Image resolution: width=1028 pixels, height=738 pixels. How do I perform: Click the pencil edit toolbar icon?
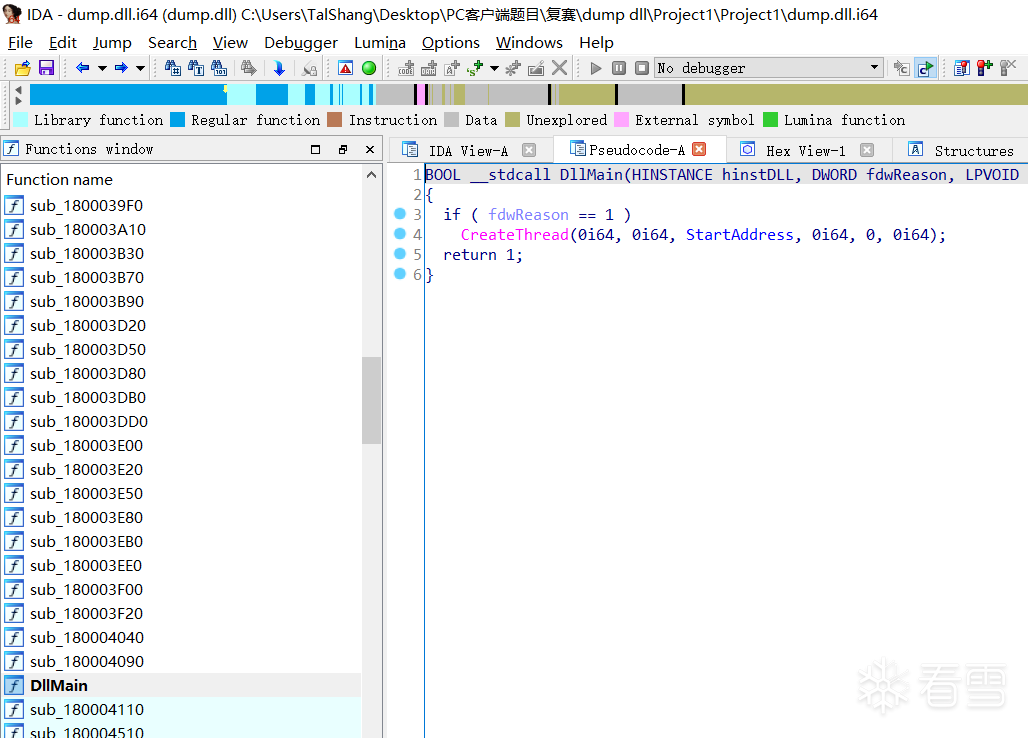coord(536,68)
